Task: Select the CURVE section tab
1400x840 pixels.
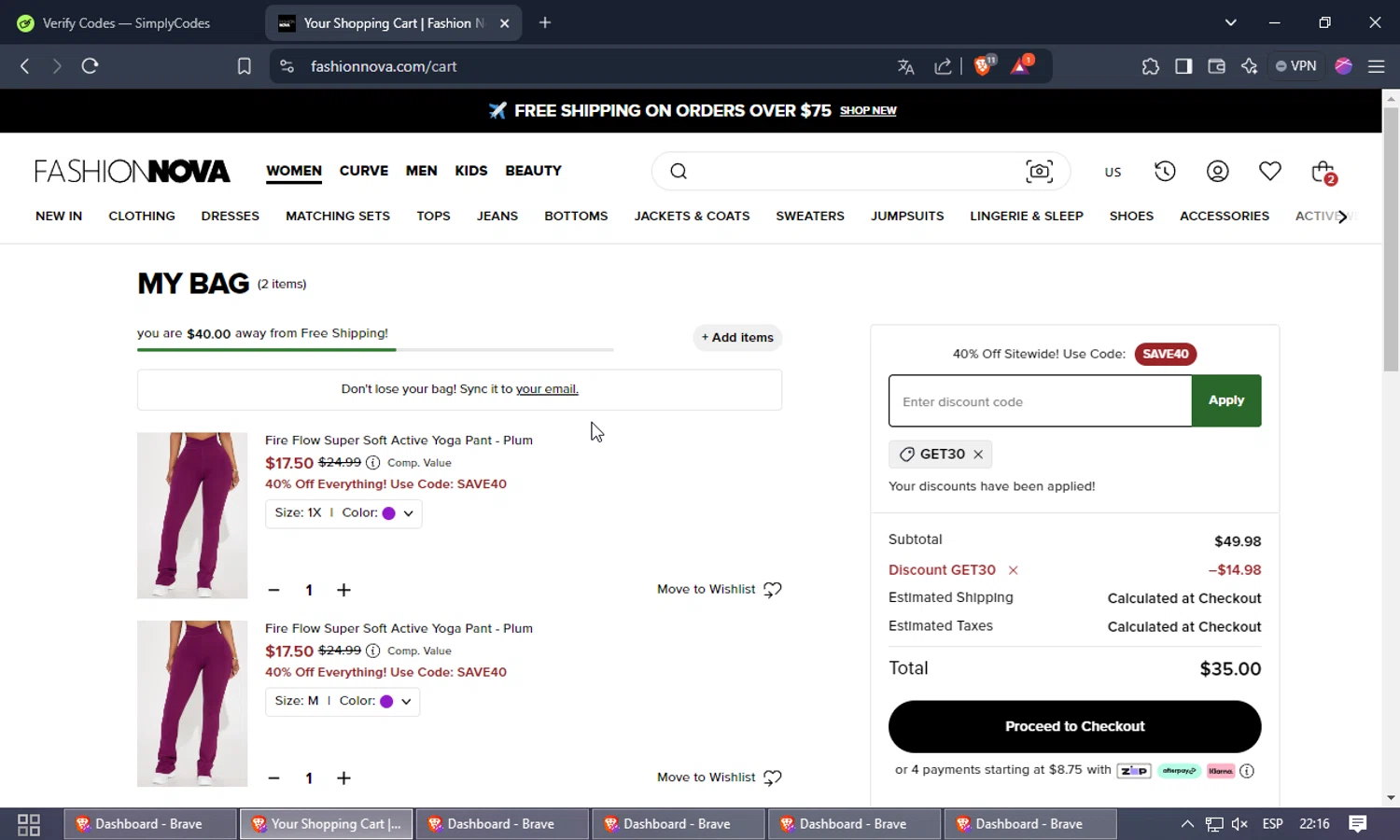Action: (364, 171)
